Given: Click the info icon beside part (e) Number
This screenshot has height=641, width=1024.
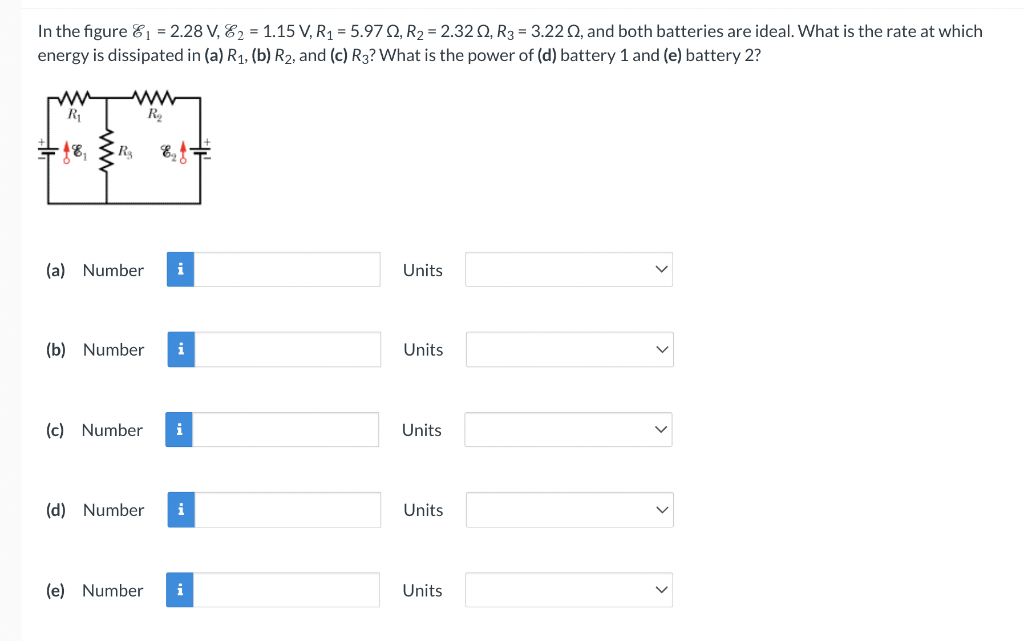Looking at the screenshot, I should coord(180,589).
